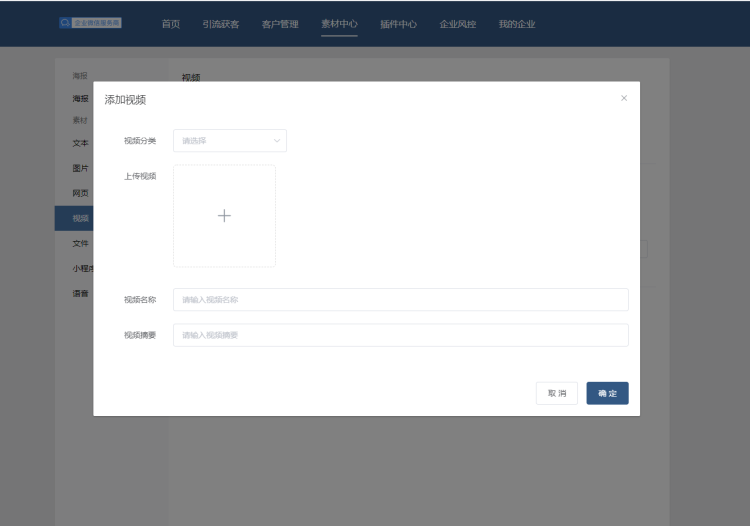Viewport: 750px width, 526px height.
Task: Select the 文件 sidebar item
Action: pos(80,243)
